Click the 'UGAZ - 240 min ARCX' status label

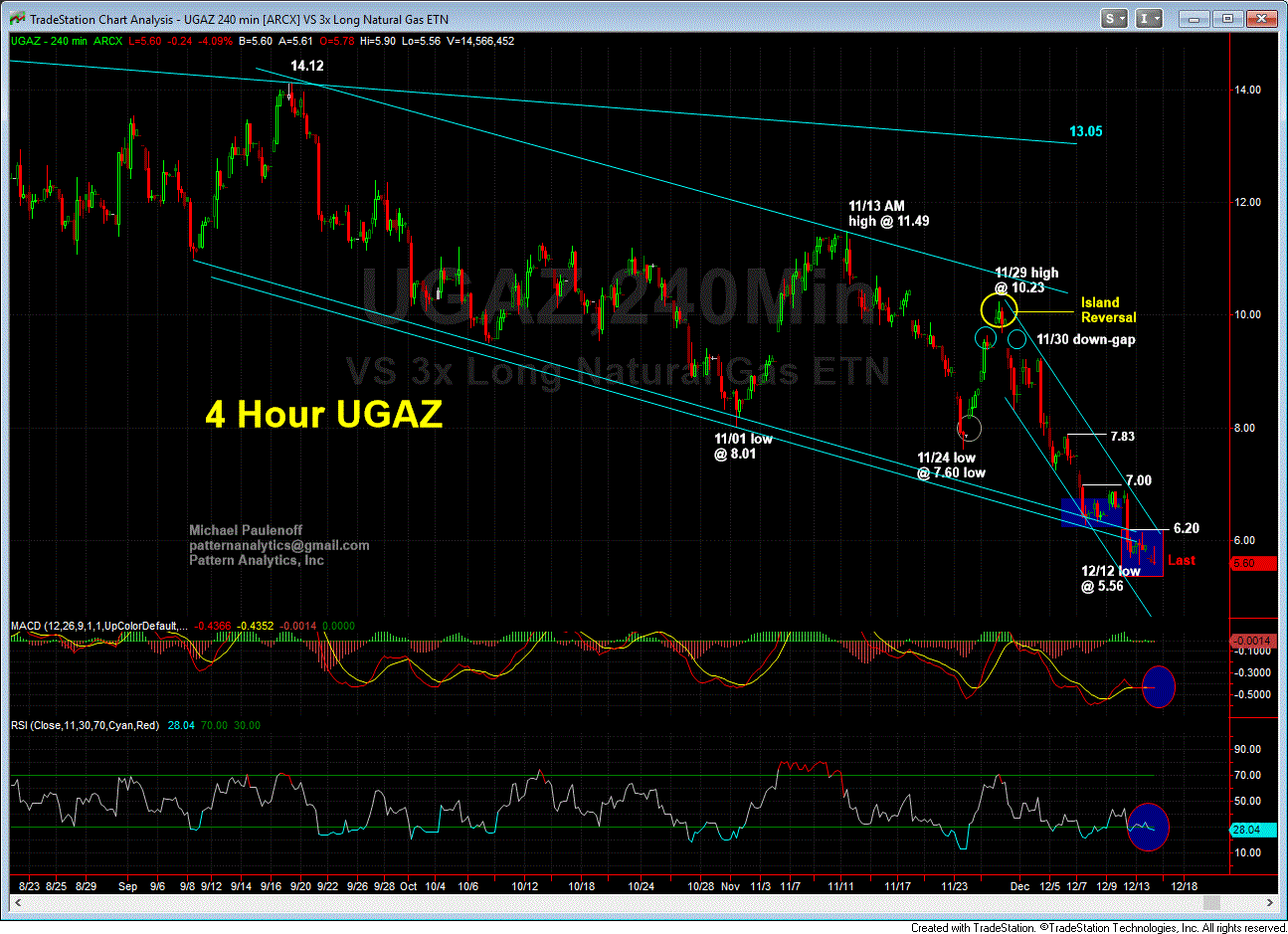67,41
